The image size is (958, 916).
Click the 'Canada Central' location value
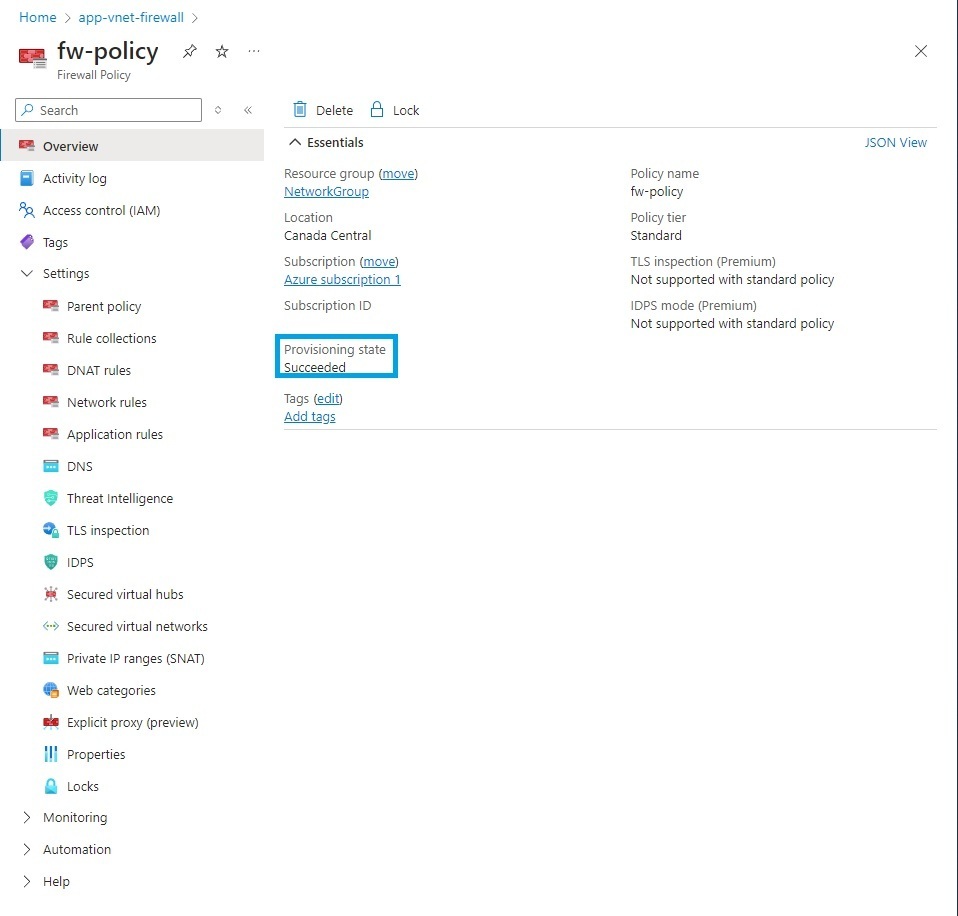click(327, 235)
